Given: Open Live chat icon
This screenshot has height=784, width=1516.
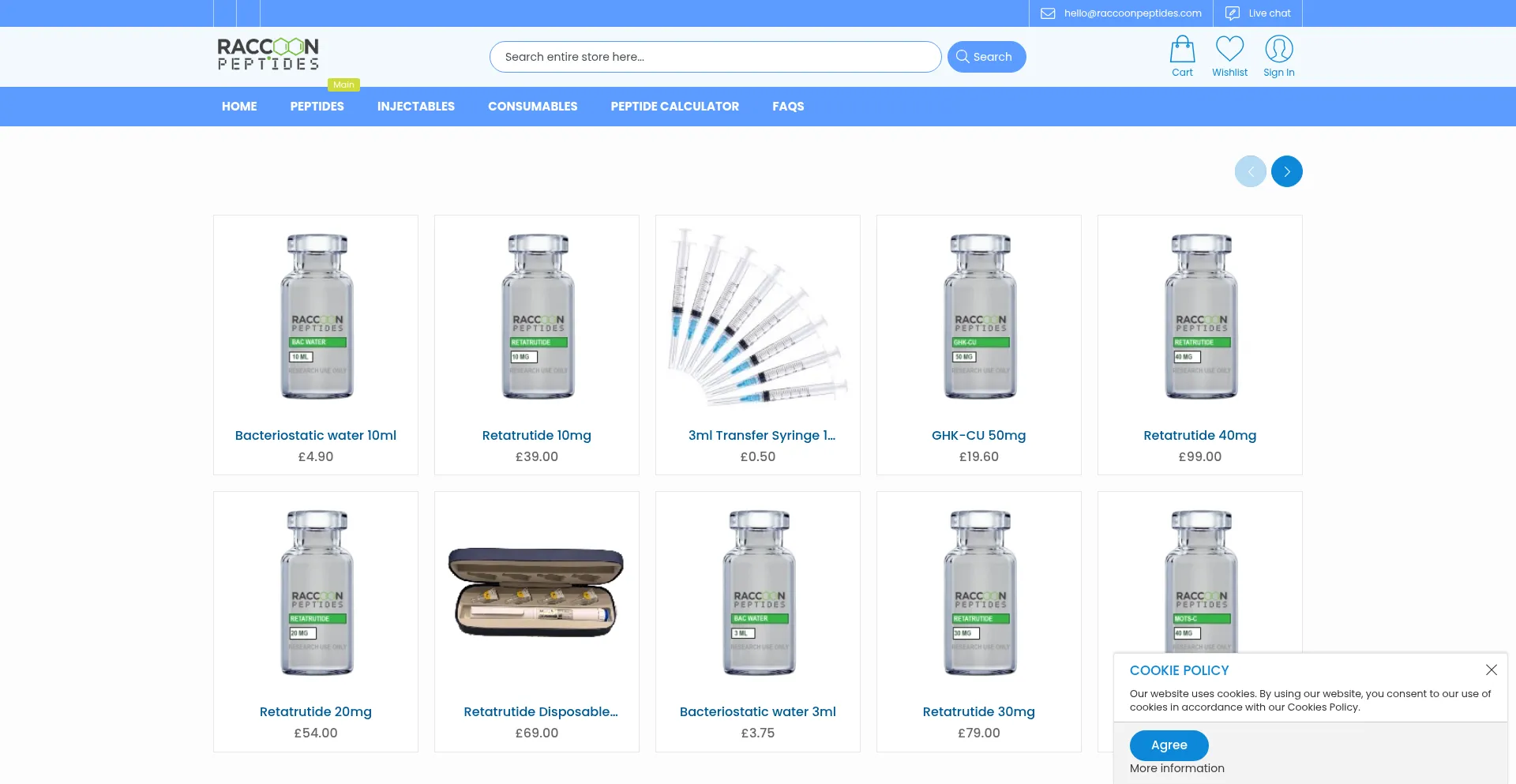Looking at the screenshot, I should point(1232,13).
